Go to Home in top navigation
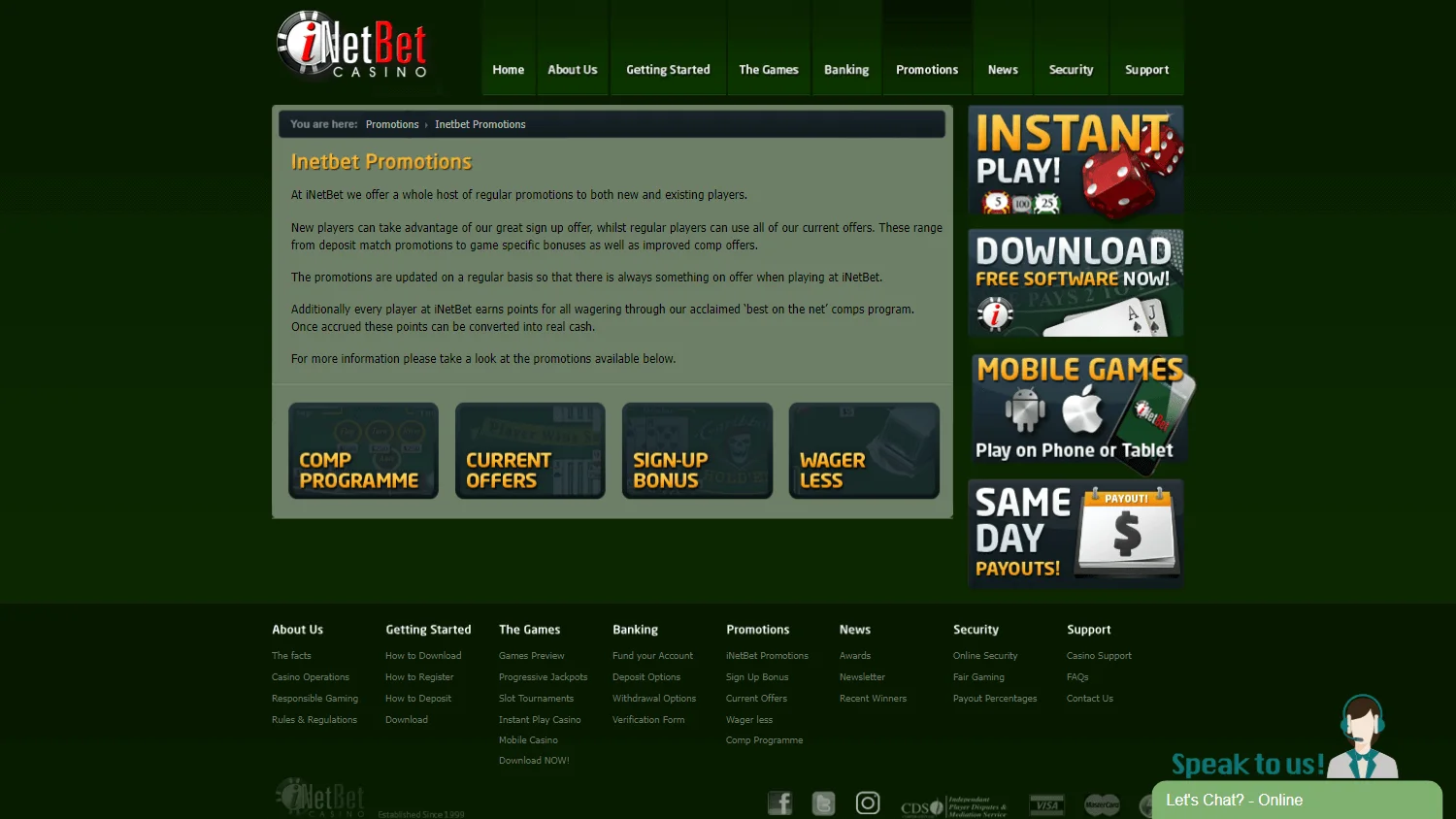Viewport: 1456px width, 819px height. (509, 70)
